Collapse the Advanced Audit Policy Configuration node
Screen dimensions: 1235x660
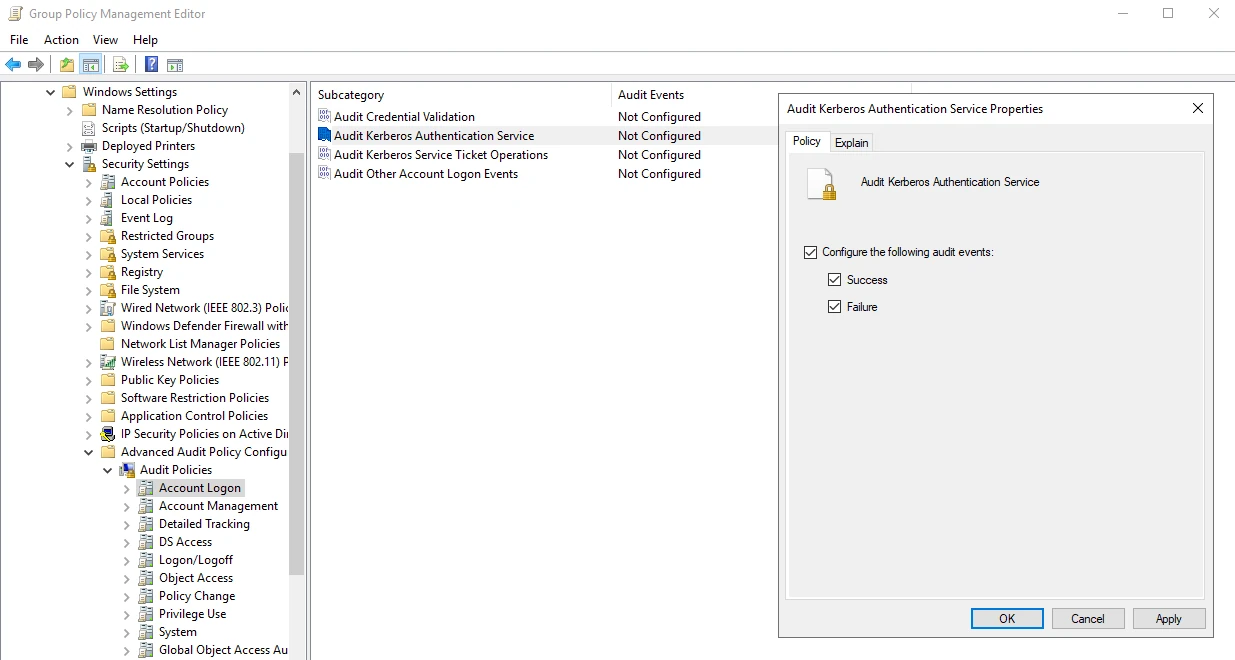pyautogui.click(x=89, y=452)
